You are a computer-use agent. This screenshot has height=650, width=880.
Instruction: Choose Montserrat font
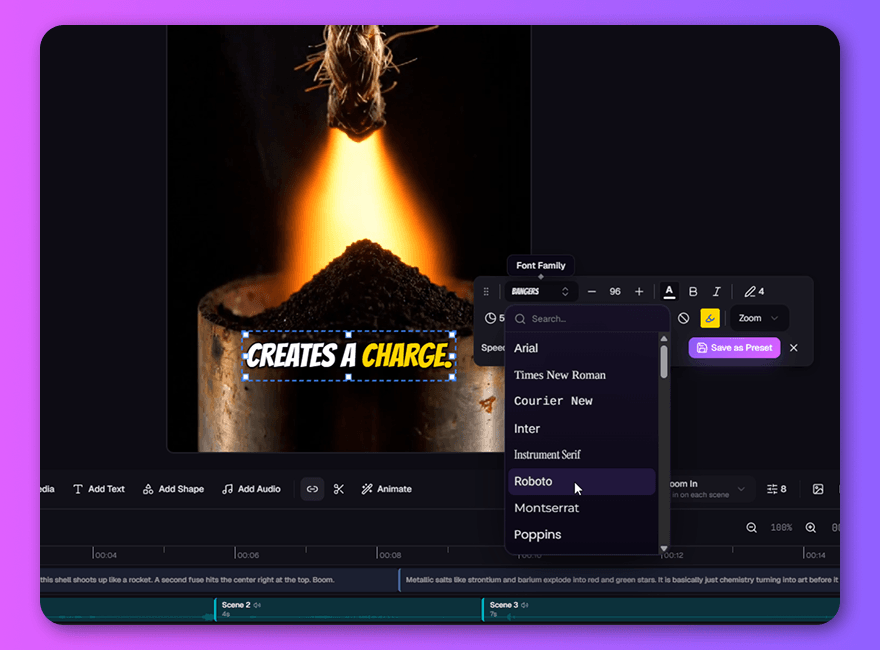click(581, 508)
